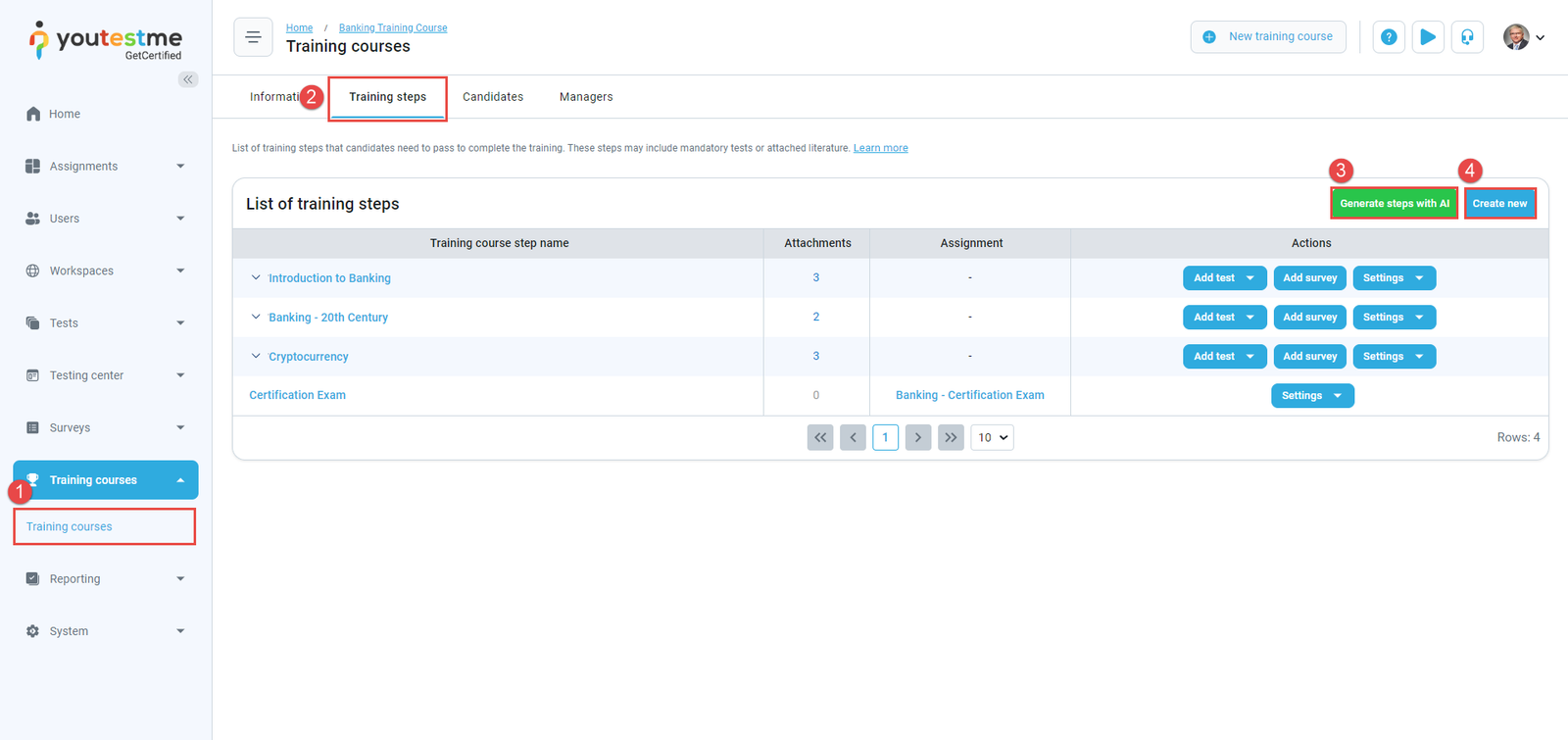The image size is (1568, 740).
Task: Click the Create new button
Action: click(1499, 204)
